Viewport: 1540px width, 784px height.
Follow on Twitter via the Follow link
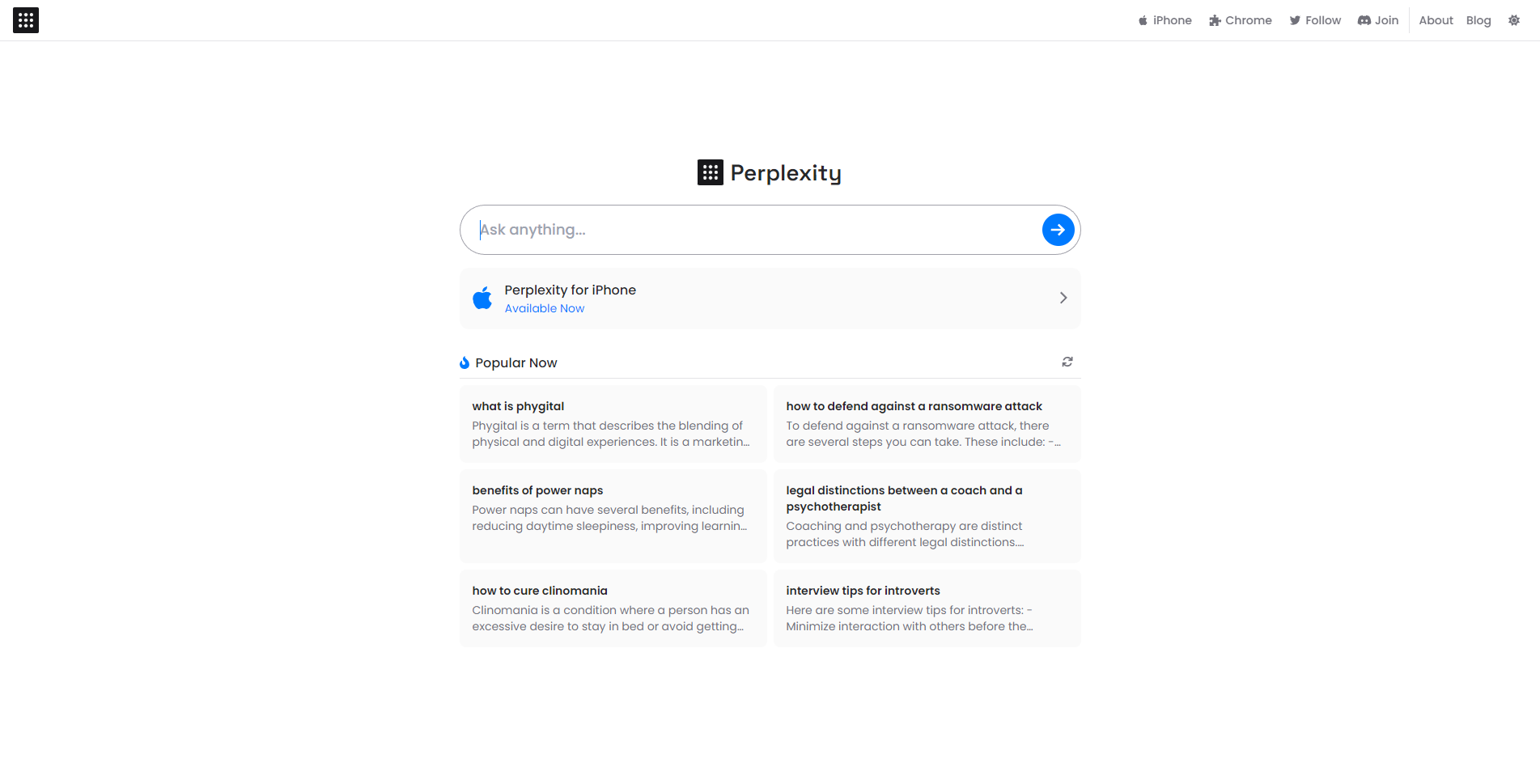(1315, 20)
